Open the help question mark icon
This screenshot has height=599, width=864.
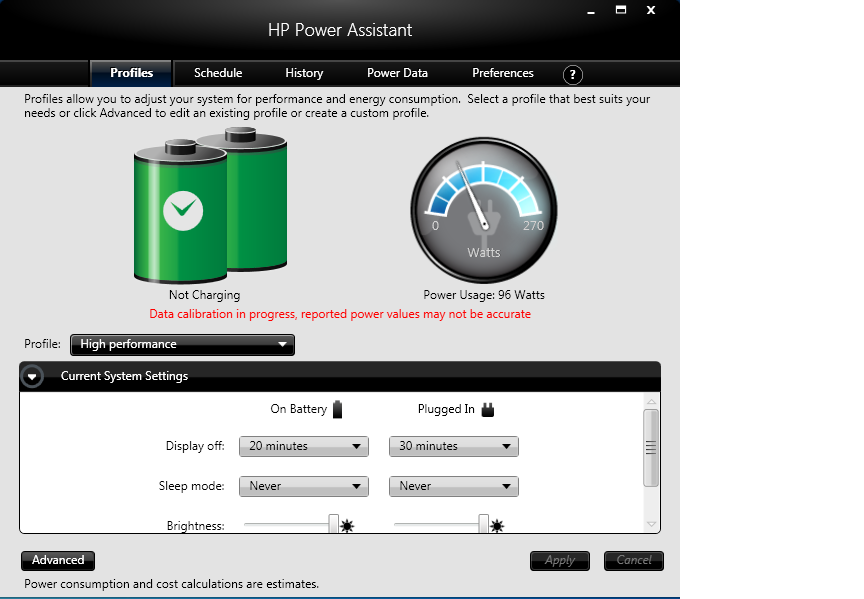(573, 74)
